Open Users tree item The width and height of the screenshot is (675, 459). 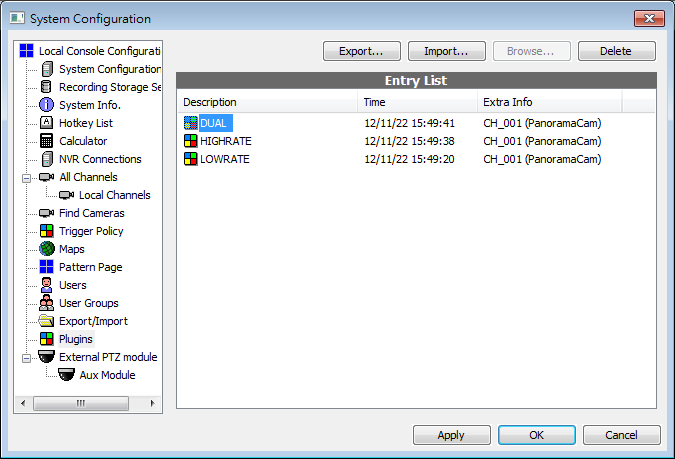click(x=73, y=285)
